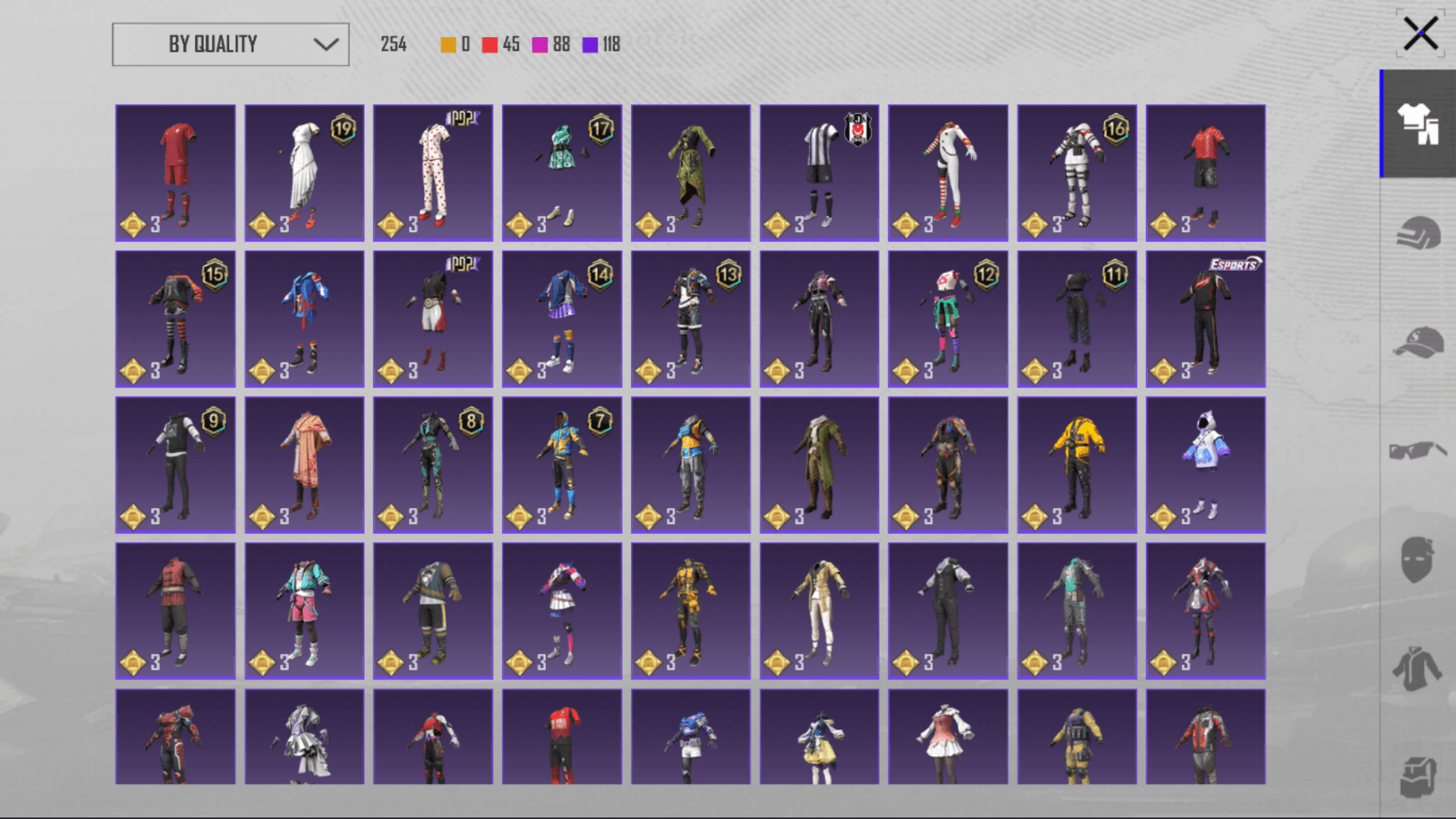Open the face masks category icon
1456x819 pixels.
1417,560
